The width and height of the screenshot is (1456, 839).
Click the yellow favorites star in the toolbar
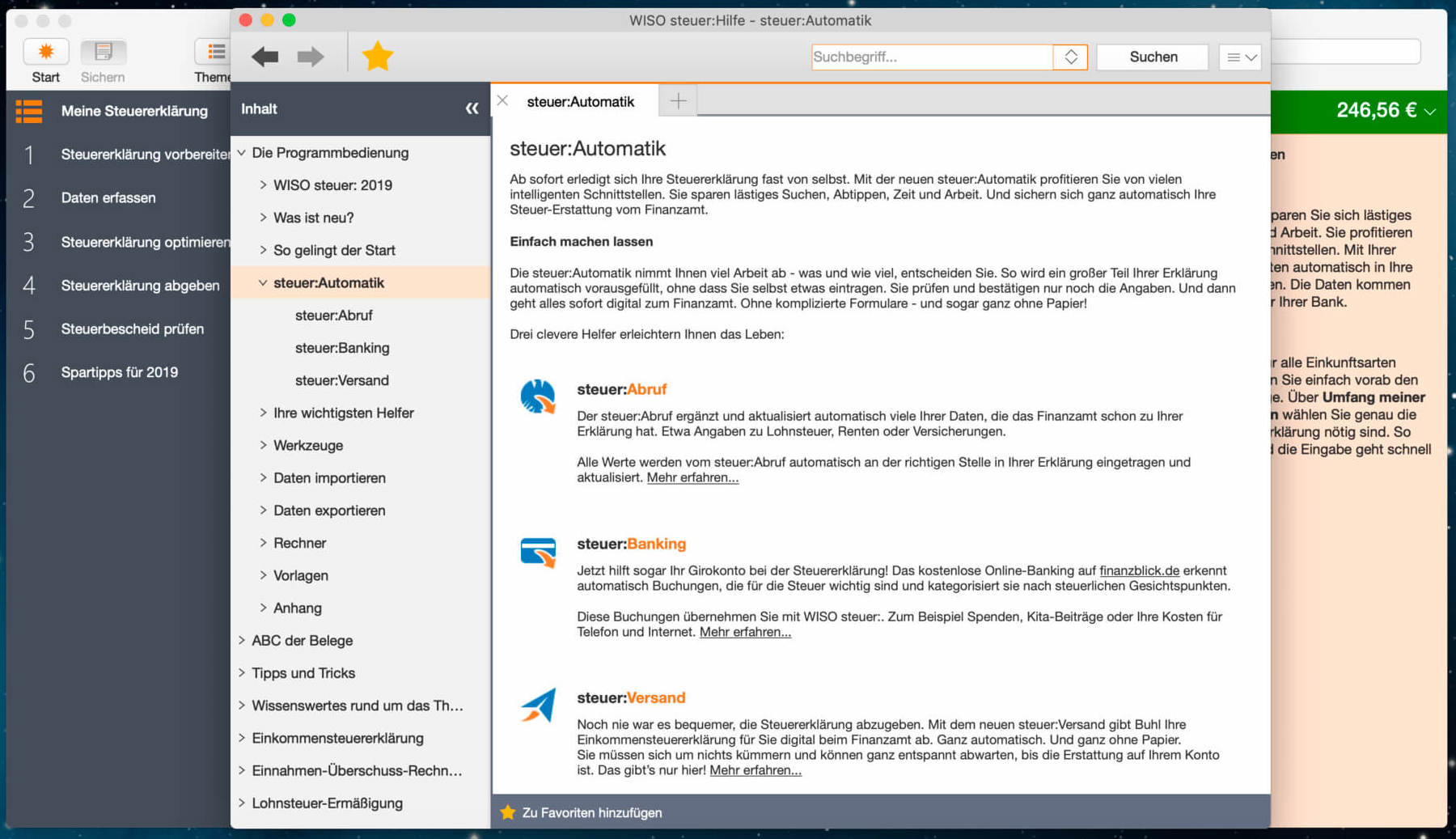[x=377, y=57]
